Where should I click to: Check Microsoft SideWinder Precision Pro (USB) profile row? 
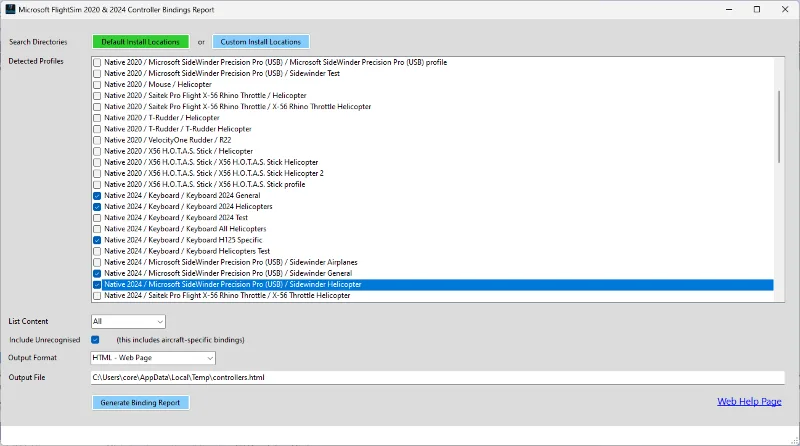pyautogui.click(x=97, y=62)
